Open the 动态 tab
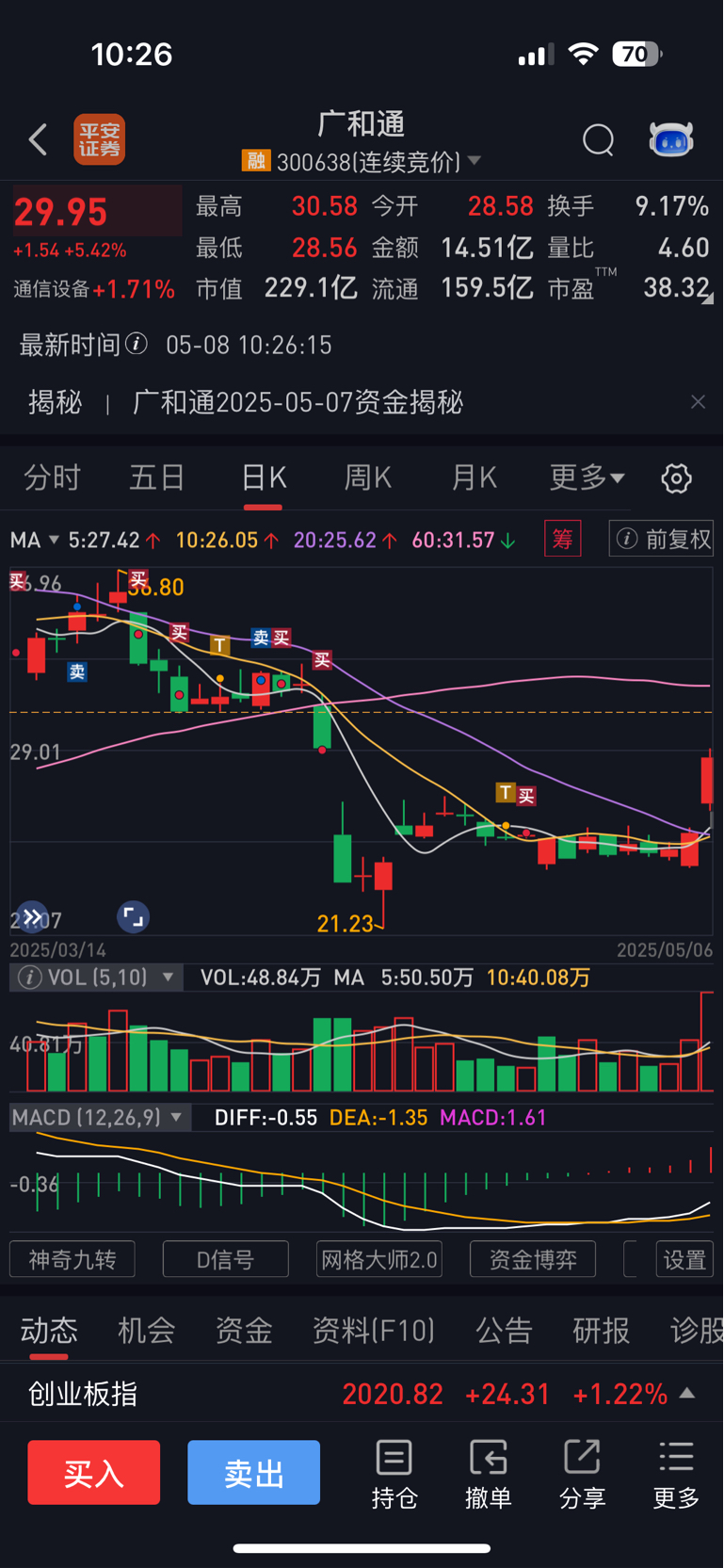Screen dimensions: 724x1568 coord(49,1330)
